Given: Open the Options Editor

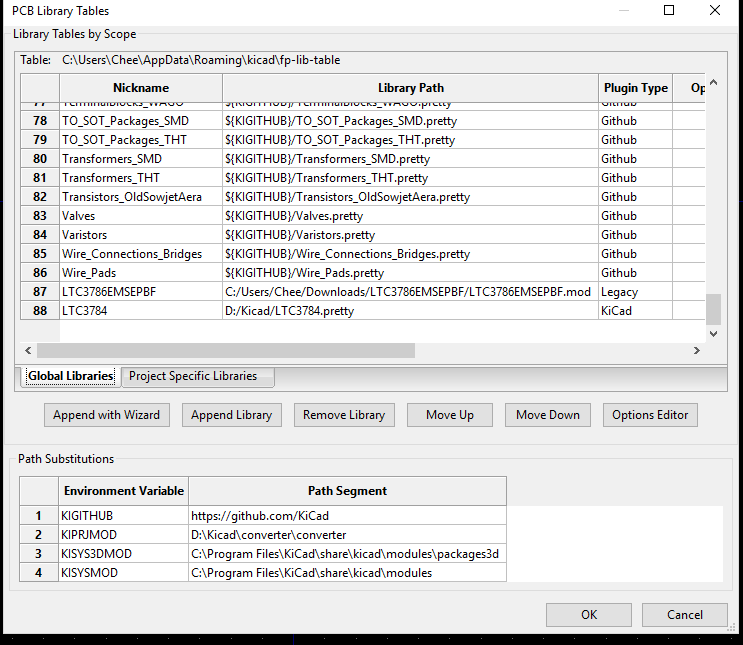Looking at the screenshot, I should 650,415.
